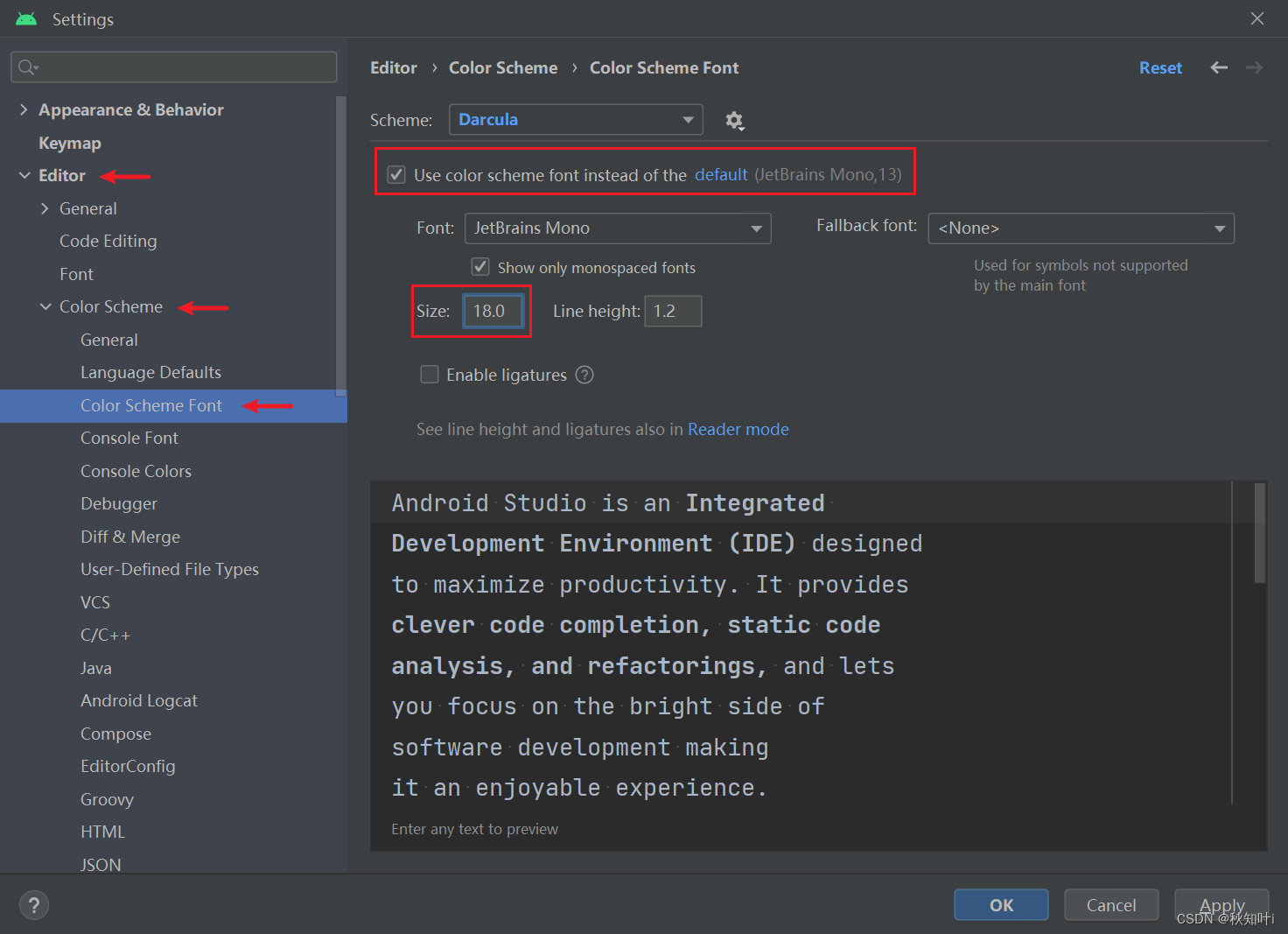Click the Android Studio logo icon
This screenshot has height=934, width=1288.
click(26, 18)
